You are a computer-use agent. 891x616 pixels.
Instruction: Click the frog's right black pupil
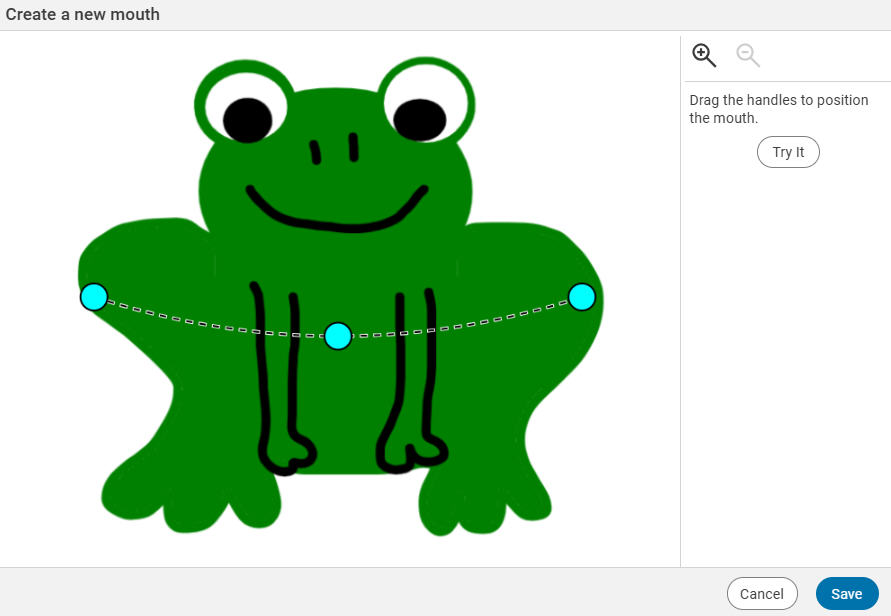(x=419, y=119)
